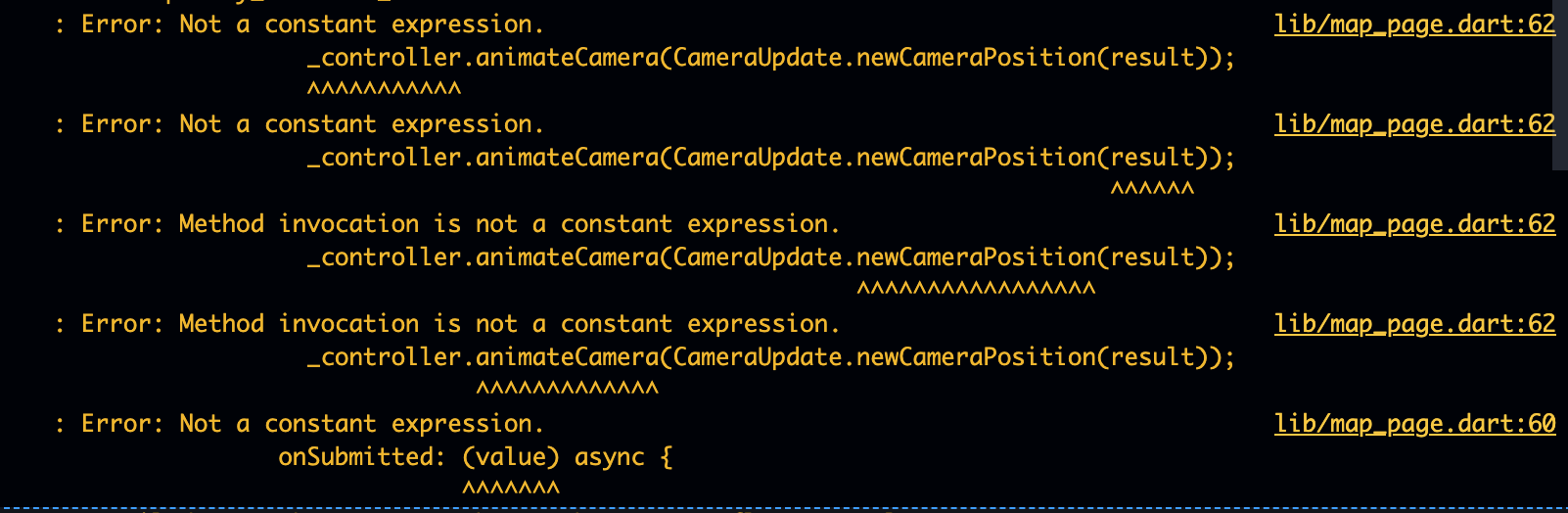
Task: Open file link for error with carets under "result"
Action: pos(1414,124)
